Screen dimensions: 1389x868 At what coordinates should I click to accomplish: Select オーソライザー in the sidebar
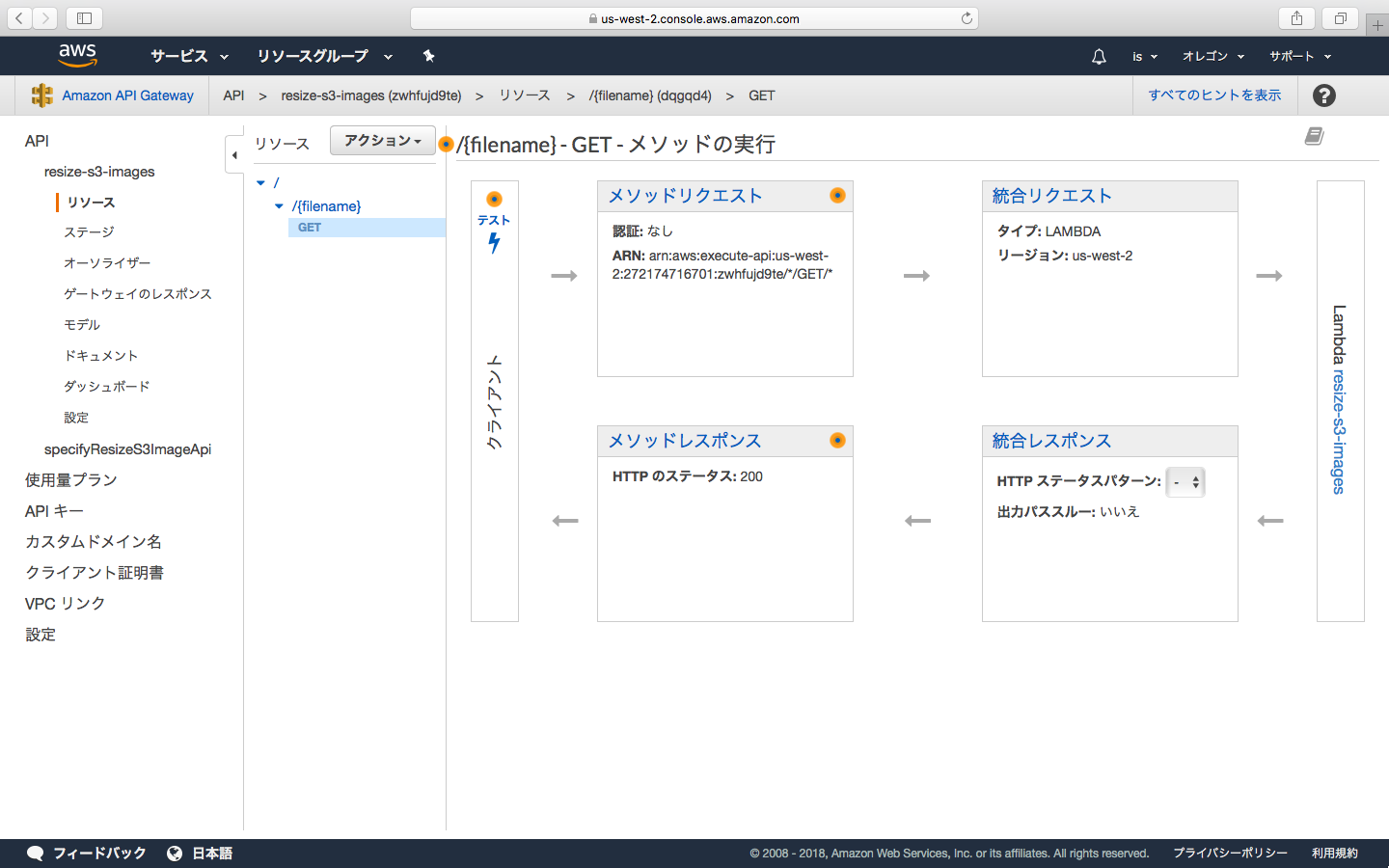[x=107, y=263]
